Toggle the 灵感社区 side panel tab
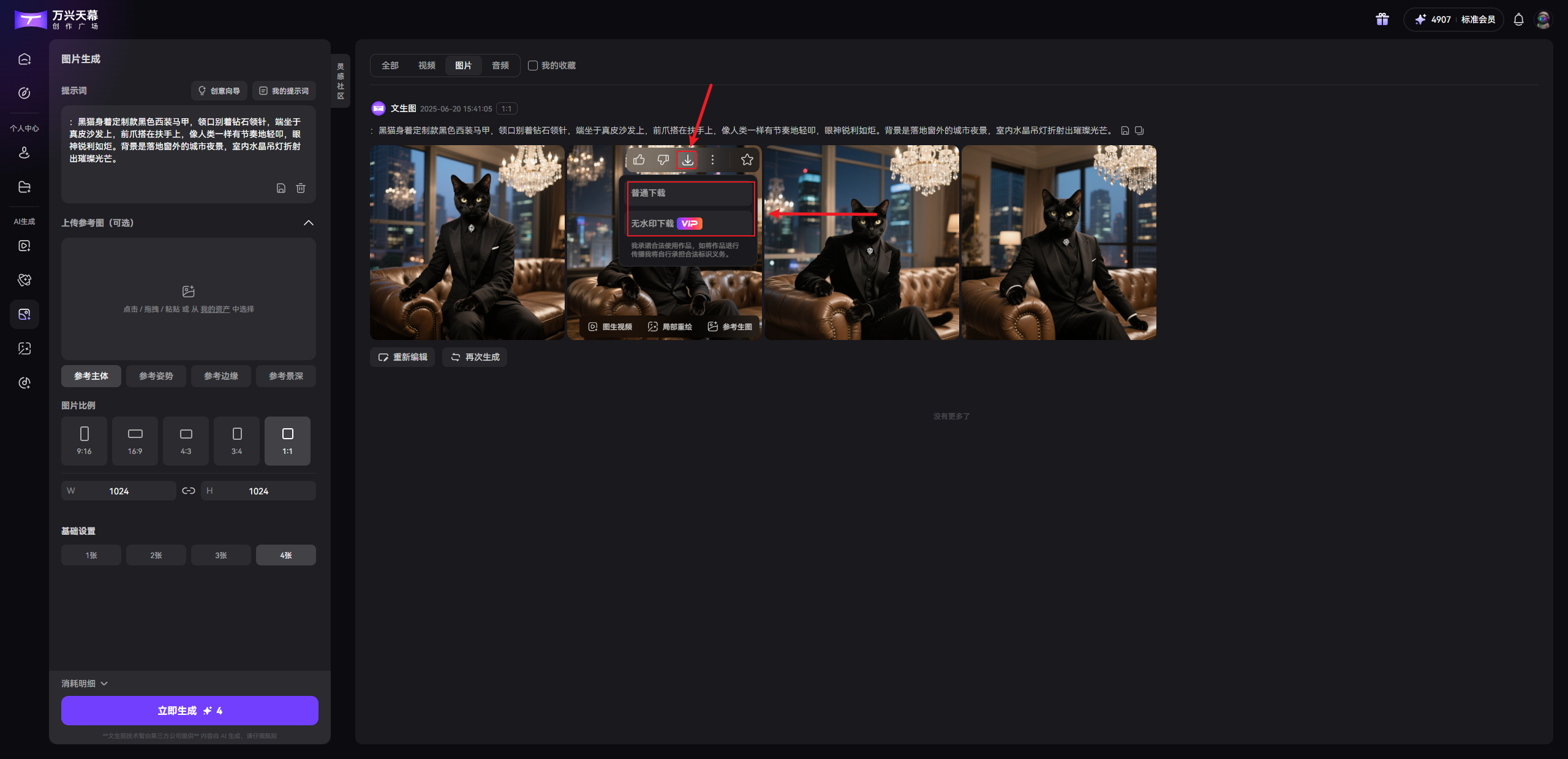1568x759 pixels. pos(341,81)
